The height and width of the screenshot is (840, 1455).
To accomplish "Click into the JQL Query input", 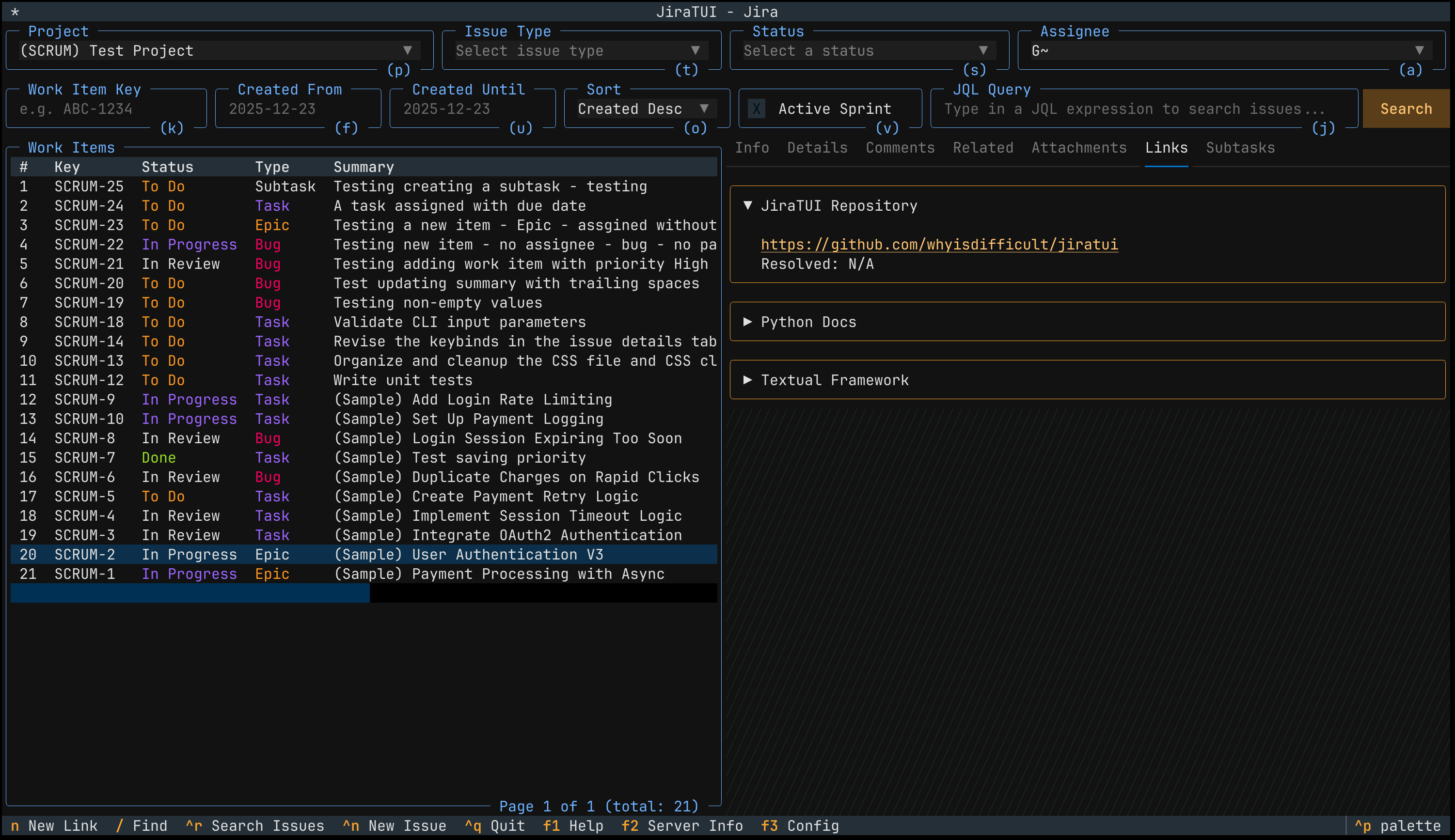I will tap(1144, 109).
